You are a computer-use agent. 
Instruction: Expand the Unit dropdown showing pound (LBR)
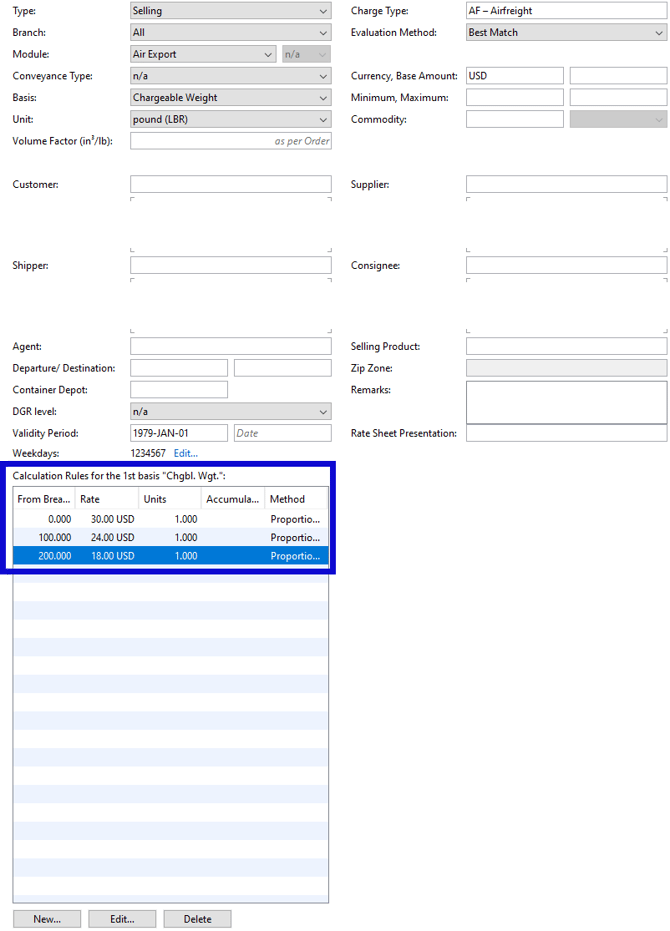pos(230,119)
